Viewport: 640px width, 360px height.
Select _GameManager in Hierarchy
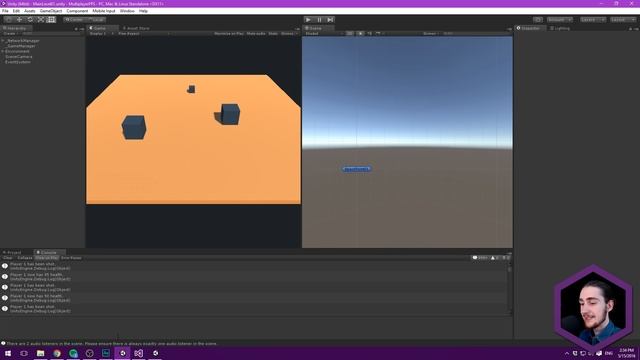coord(21,46)
